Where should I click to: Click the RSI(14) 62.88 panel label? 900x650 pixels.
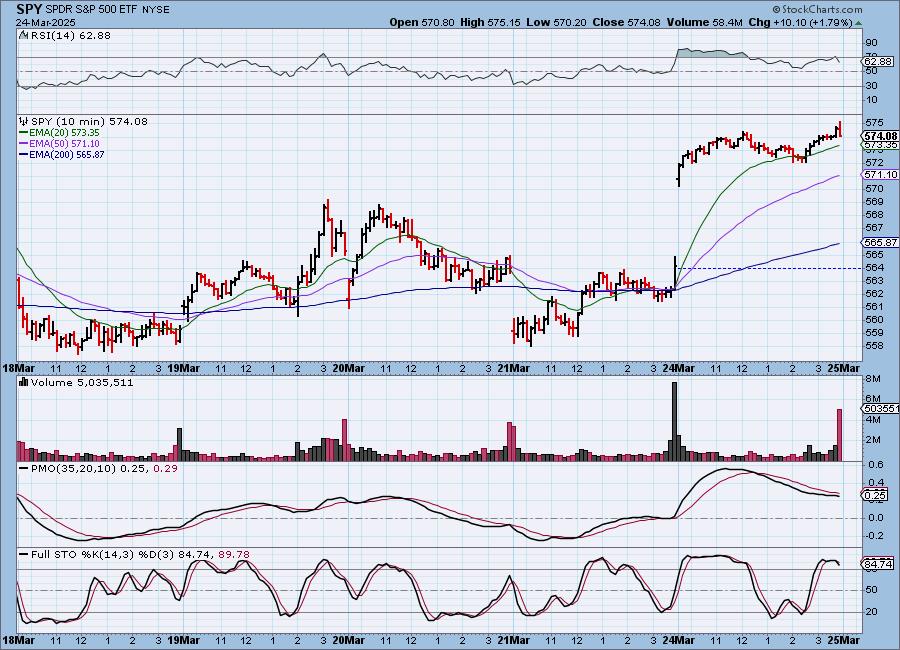pos(71,35)
